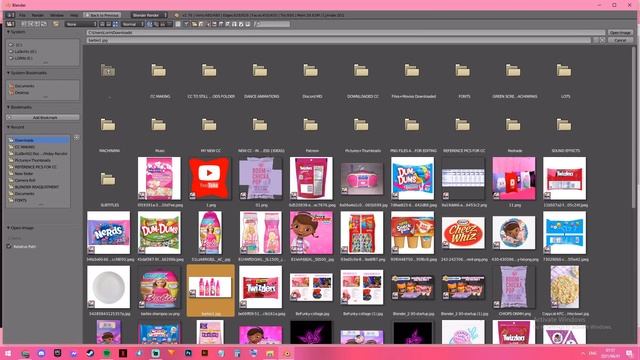Open the recursion level 'None' dropdown

81,24
